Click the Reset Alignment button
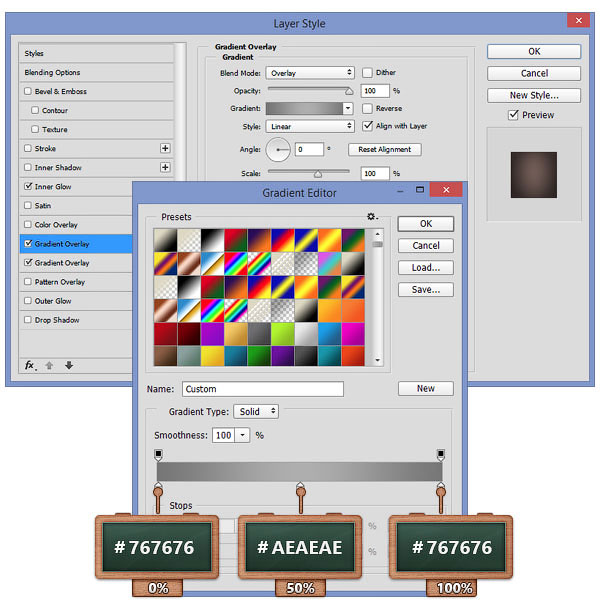The width and height of the screenshot is (600, 600). 385,150
